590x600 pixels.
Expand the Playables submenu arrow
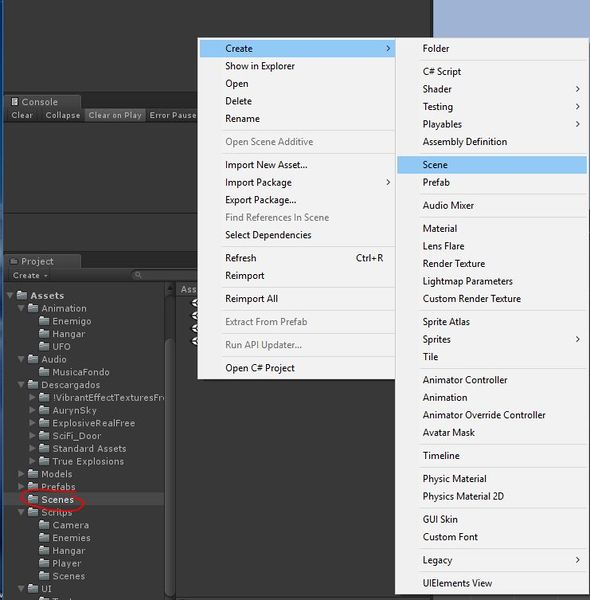point(577,124)
